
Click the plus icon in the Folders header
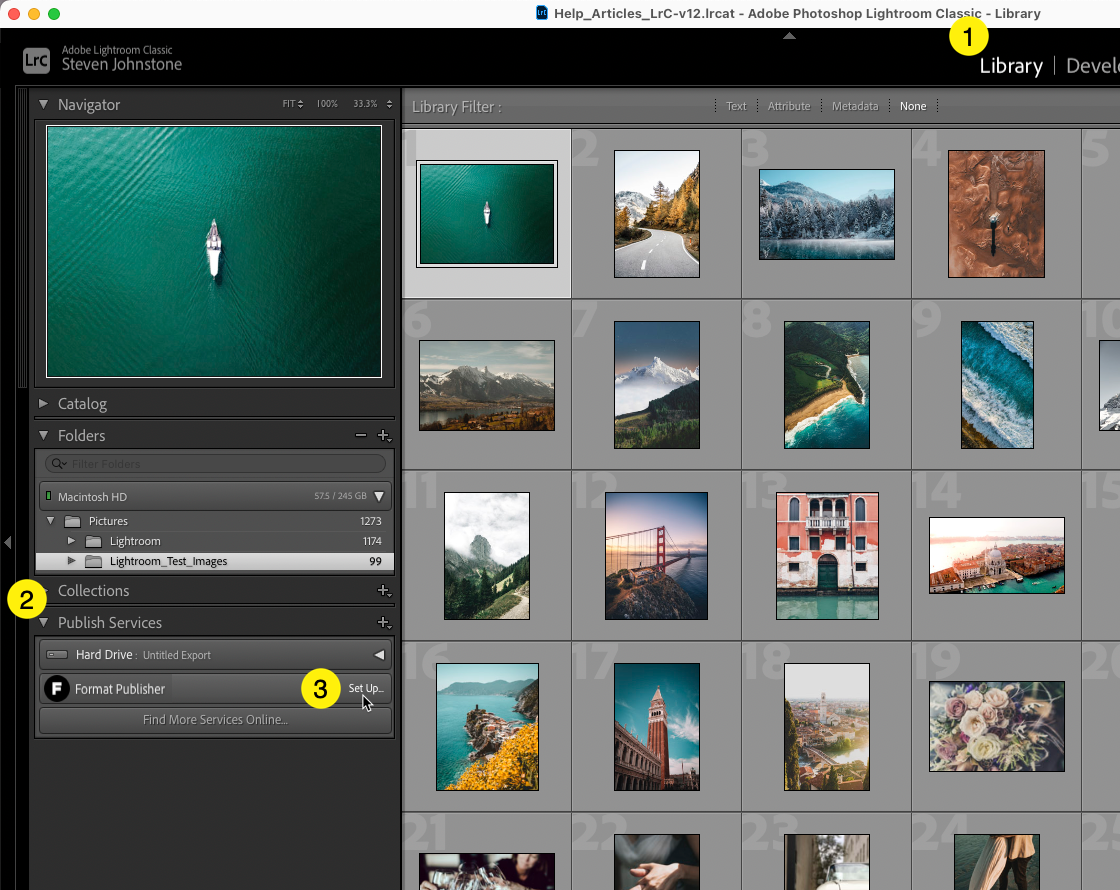384,435
